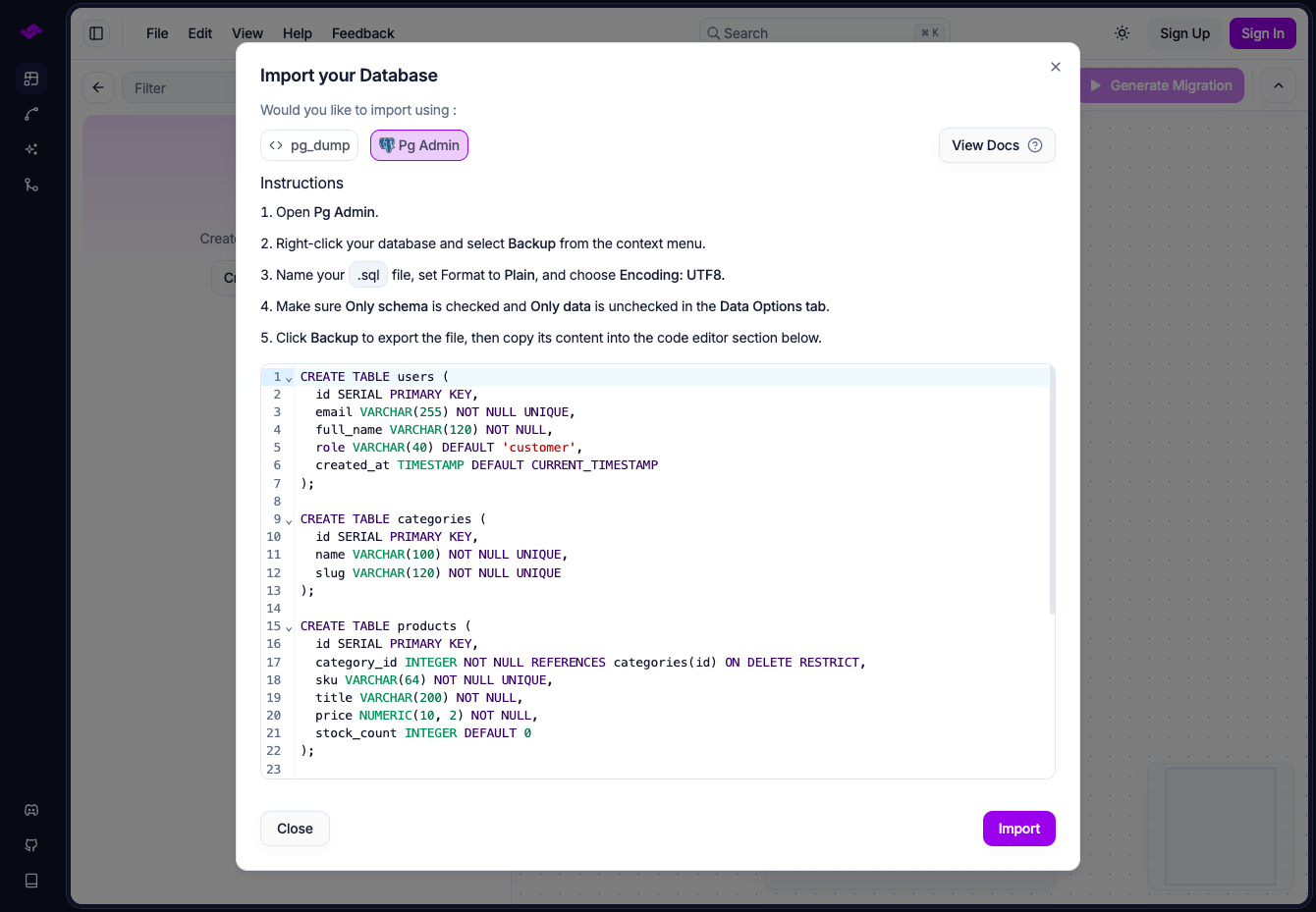The image size is (1316, 912).
Task: Click the 'email VARCHAR(255) NOT NULL UNIQUE,' line
Action: point(445,412)
